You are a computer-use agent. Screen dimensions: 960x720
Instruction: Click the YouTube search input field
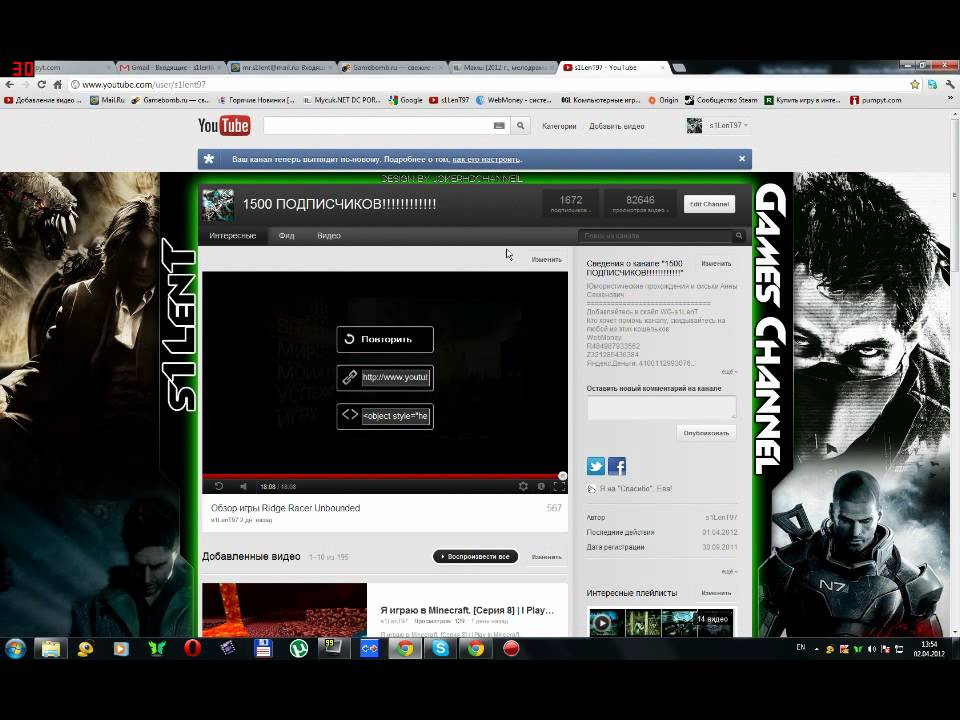[378, 126]
